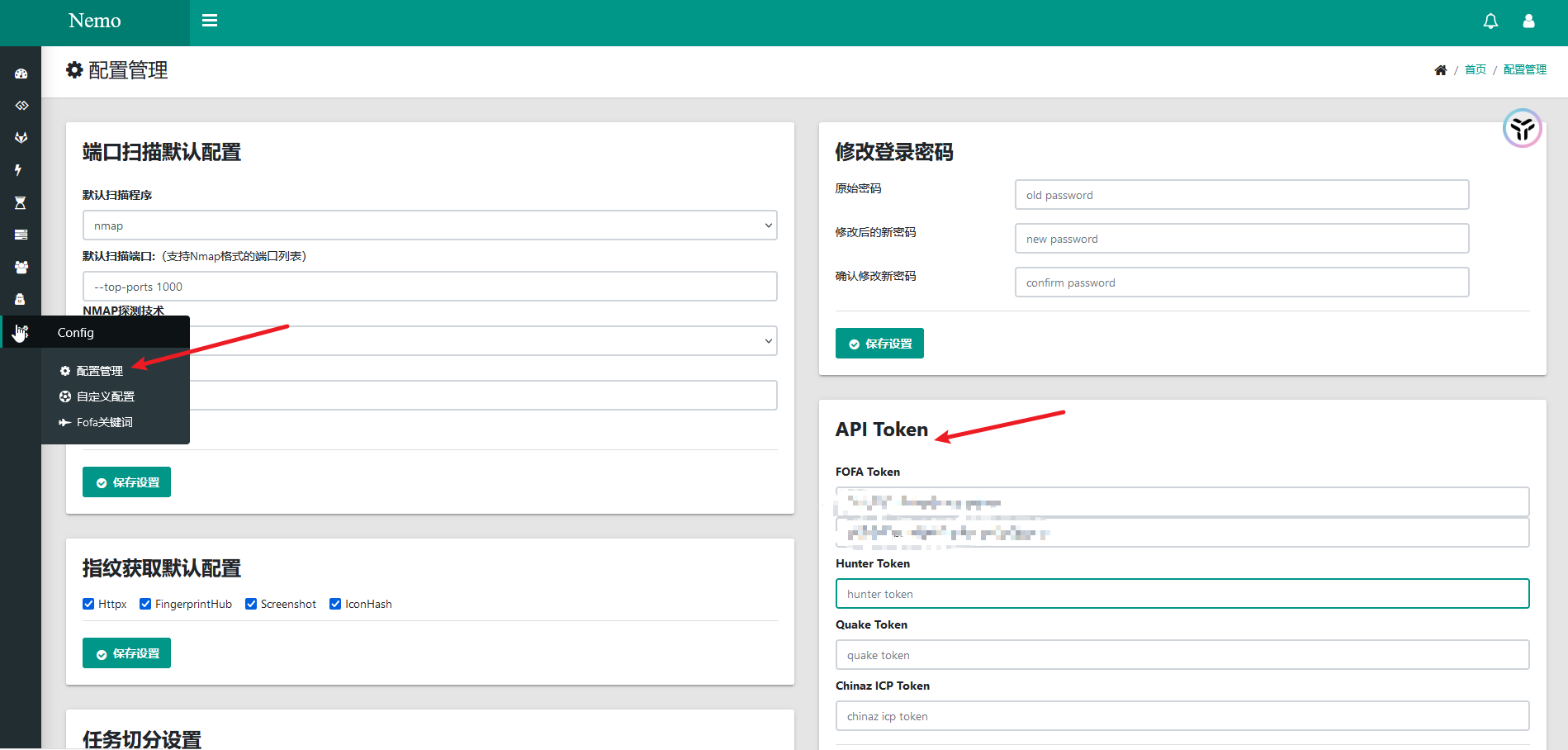
Task: Click the old password field
Action: [x=1242, y=195]
